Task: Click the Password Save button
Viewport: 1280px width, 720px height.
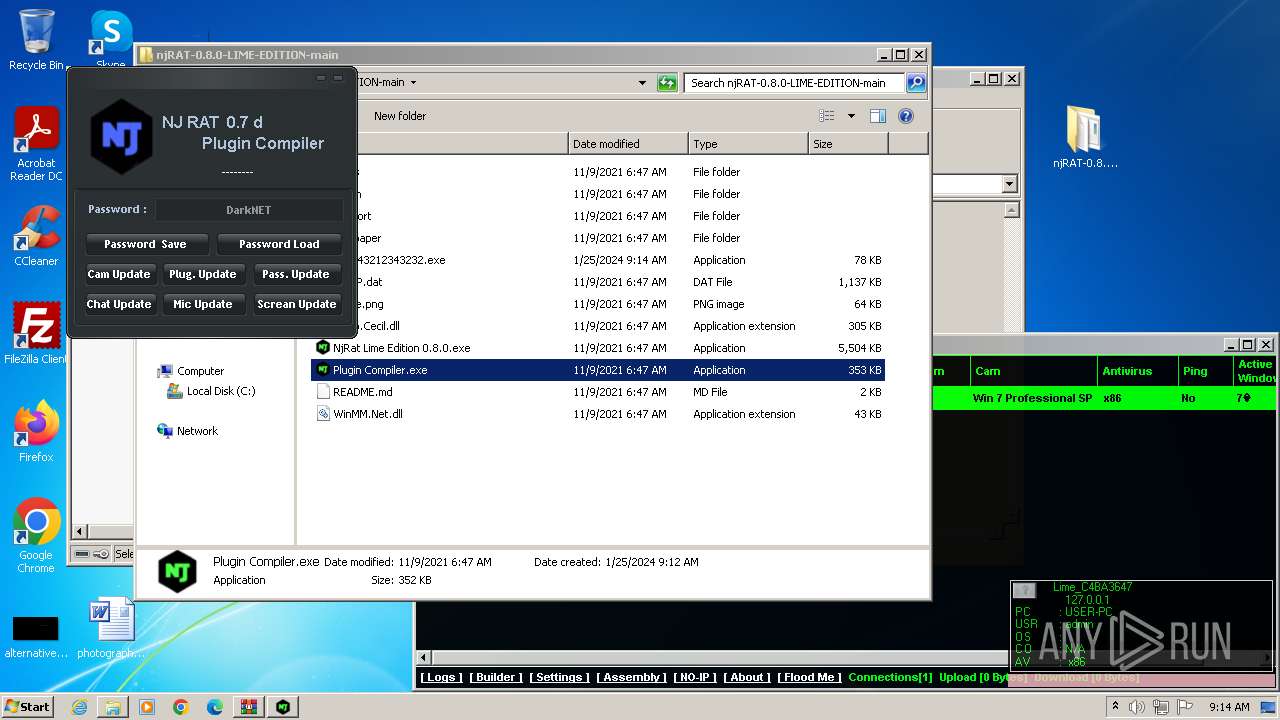Action: click(145, 244)
